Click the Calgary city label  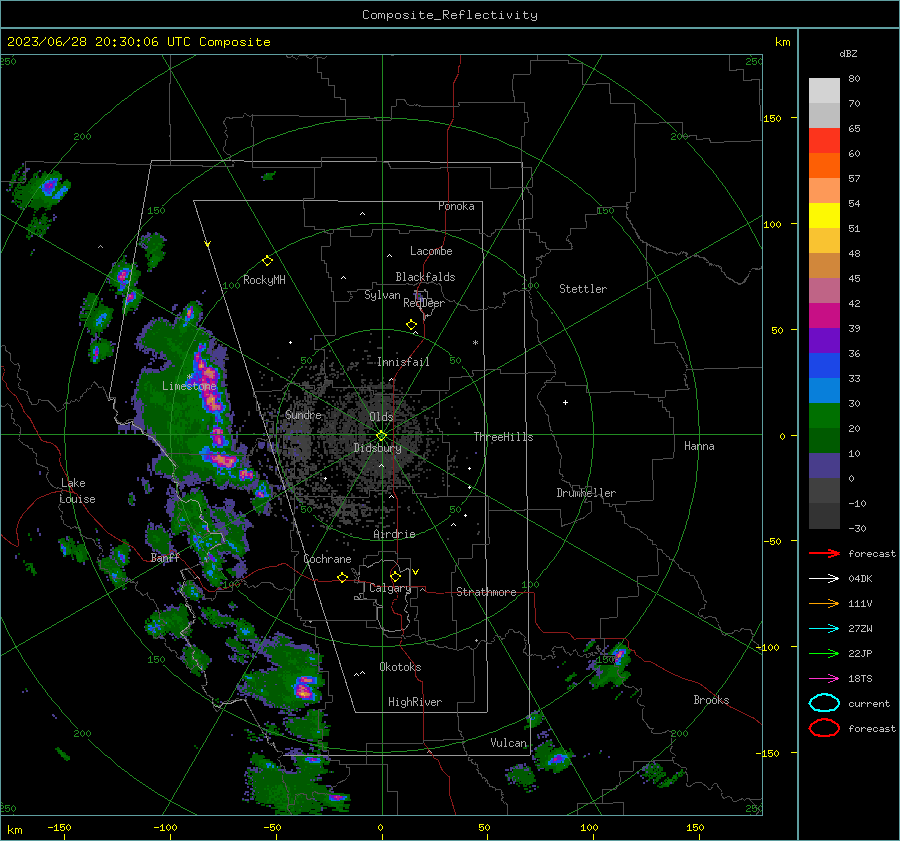(x=390, y=588)
